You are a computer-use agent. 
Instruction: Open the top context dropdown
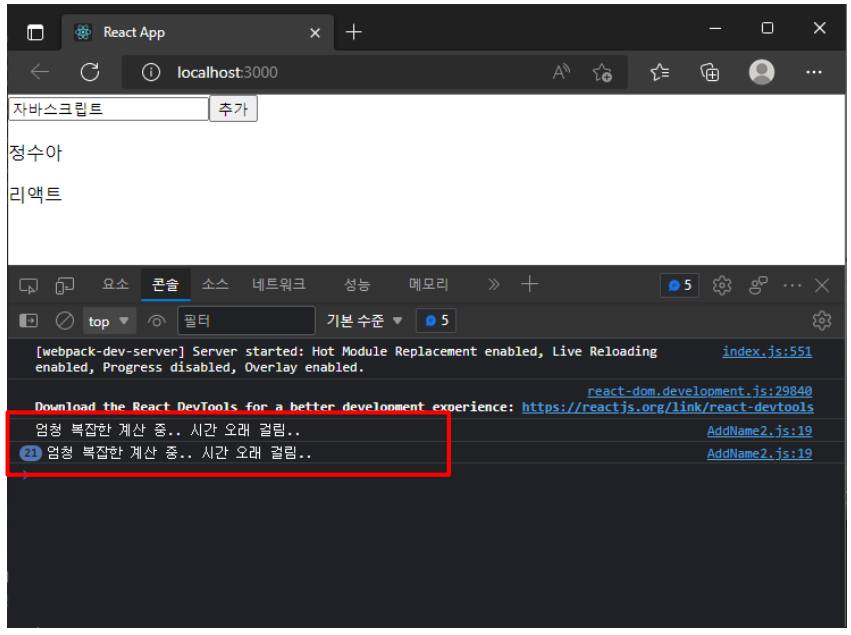pos(109,321)
